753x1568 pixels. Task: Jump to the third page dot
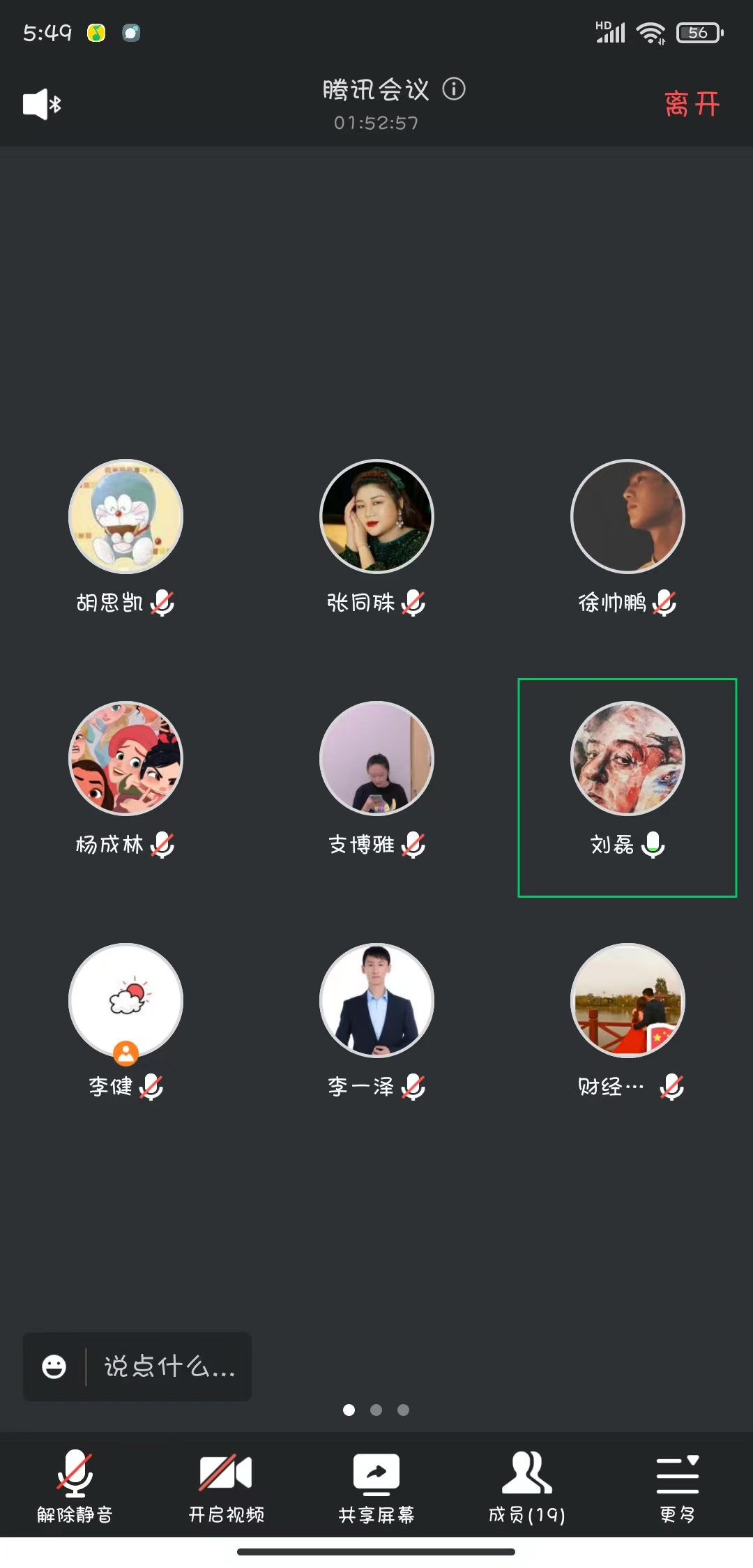[x=403, y=1410]
